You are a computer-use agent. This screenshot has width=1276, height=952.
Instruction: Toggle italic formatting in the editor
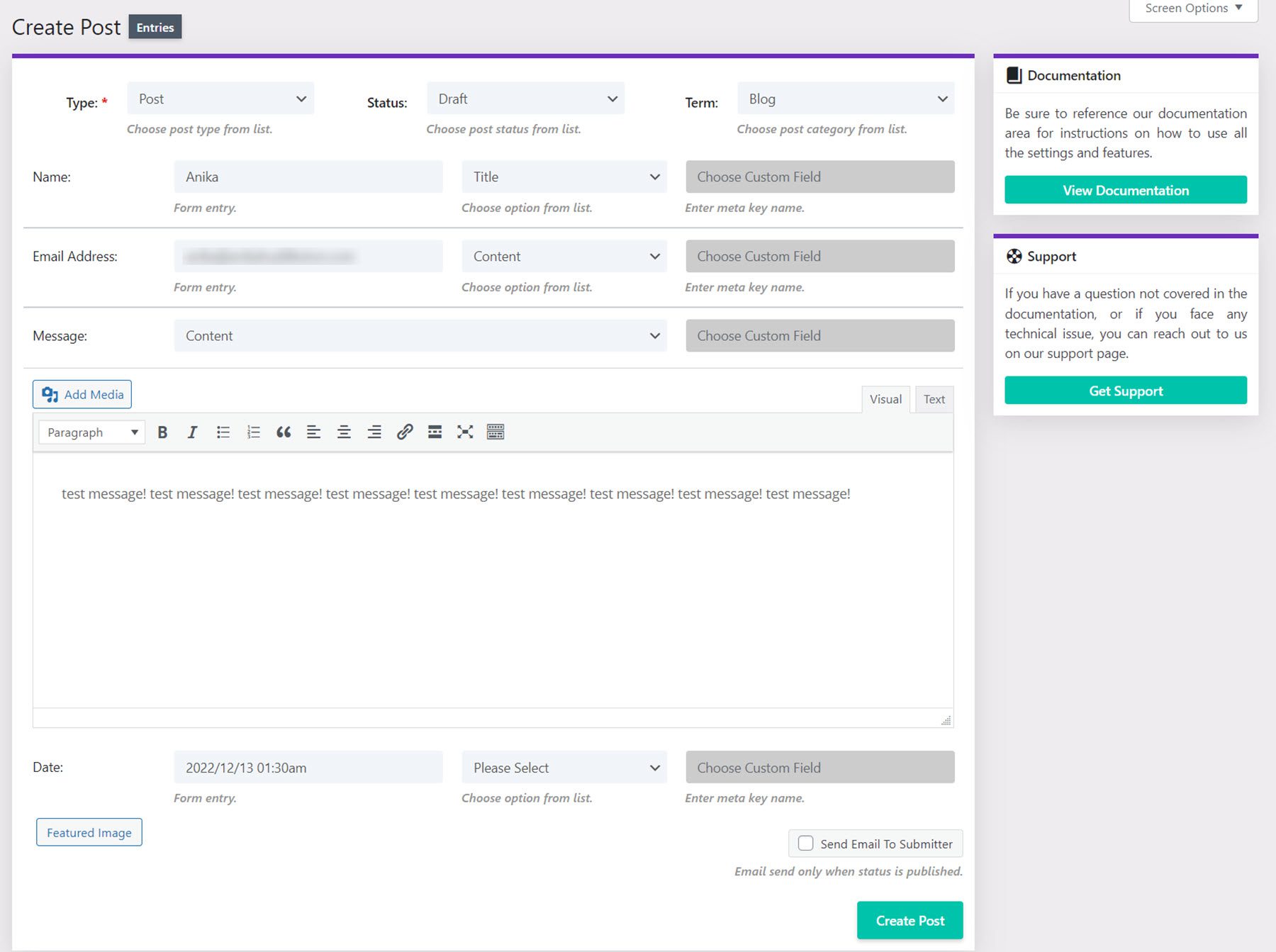click(192, 432)
